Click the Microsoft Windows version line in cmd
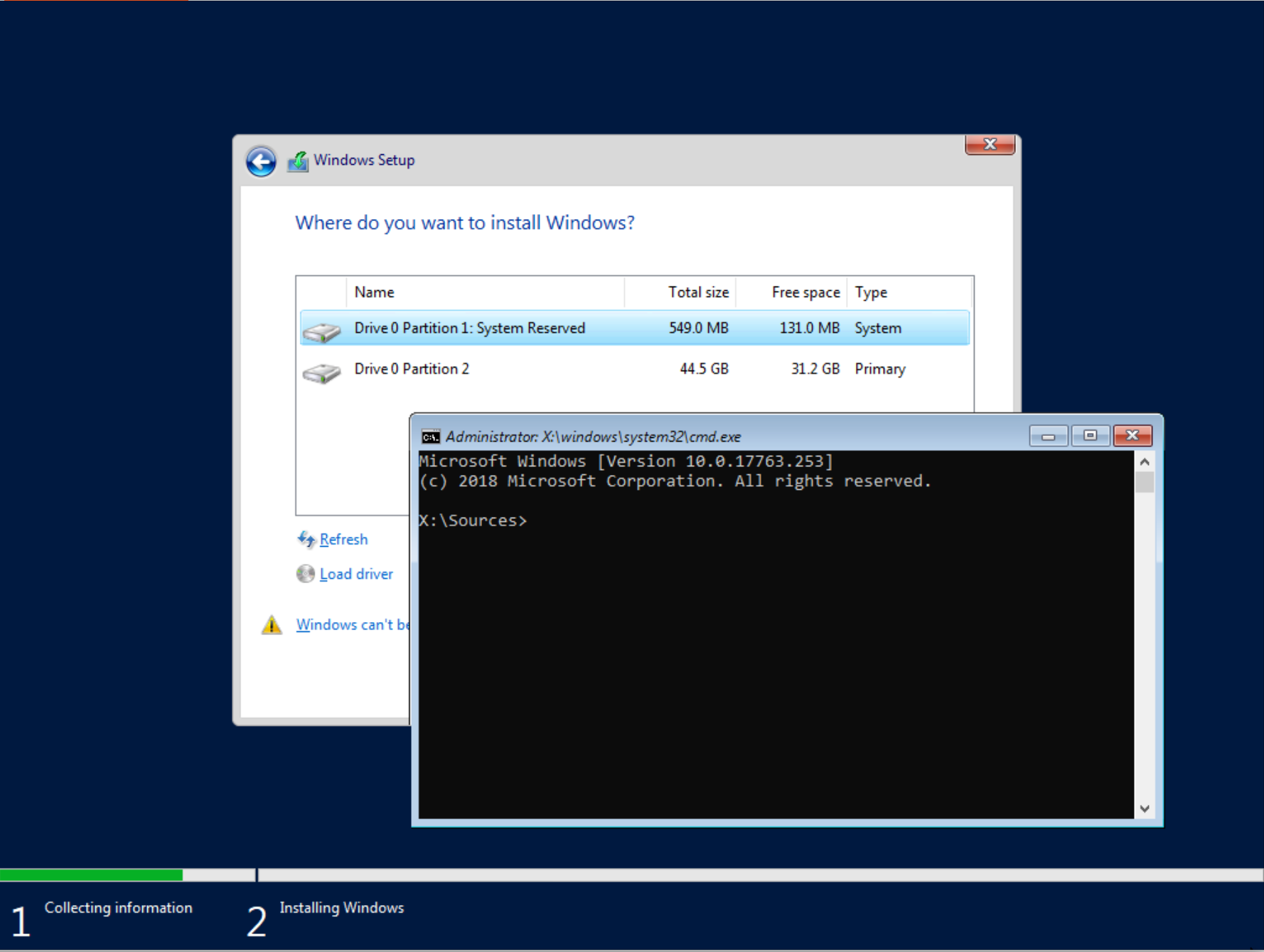1264x952 pixels. 626,461
